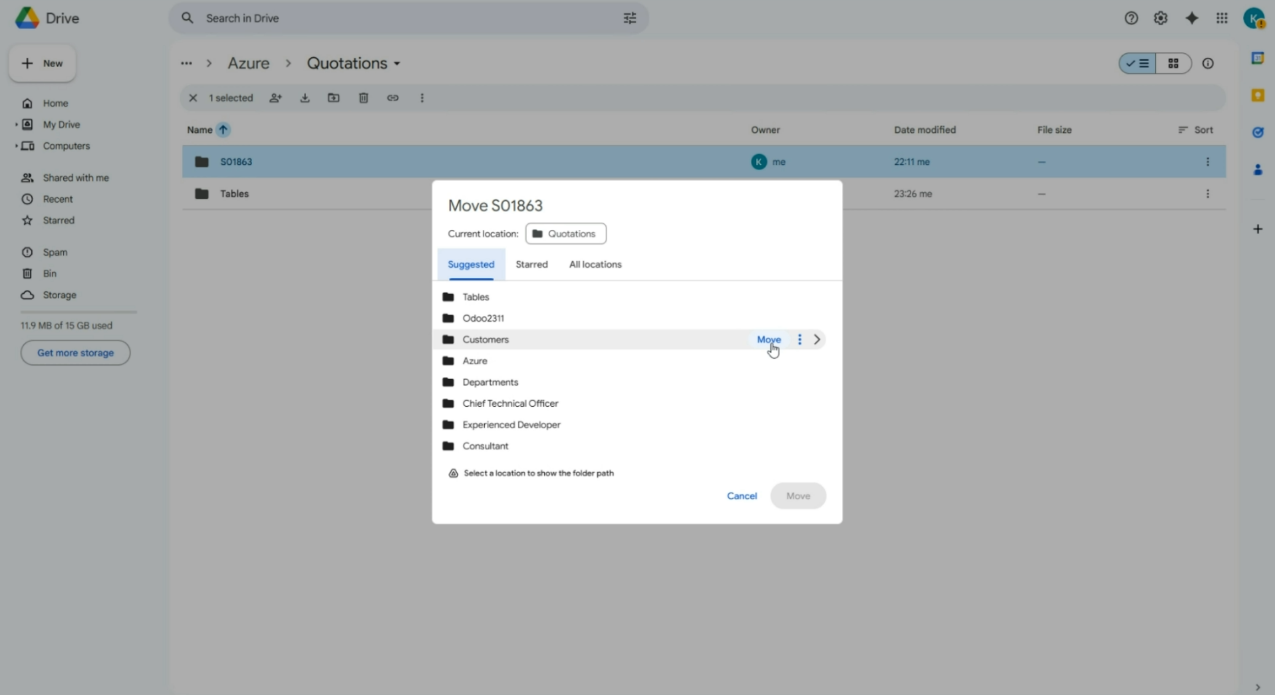Click the Move to folder toolbar icon
This screenshot has height=695, width=1275.
point(334,98)
